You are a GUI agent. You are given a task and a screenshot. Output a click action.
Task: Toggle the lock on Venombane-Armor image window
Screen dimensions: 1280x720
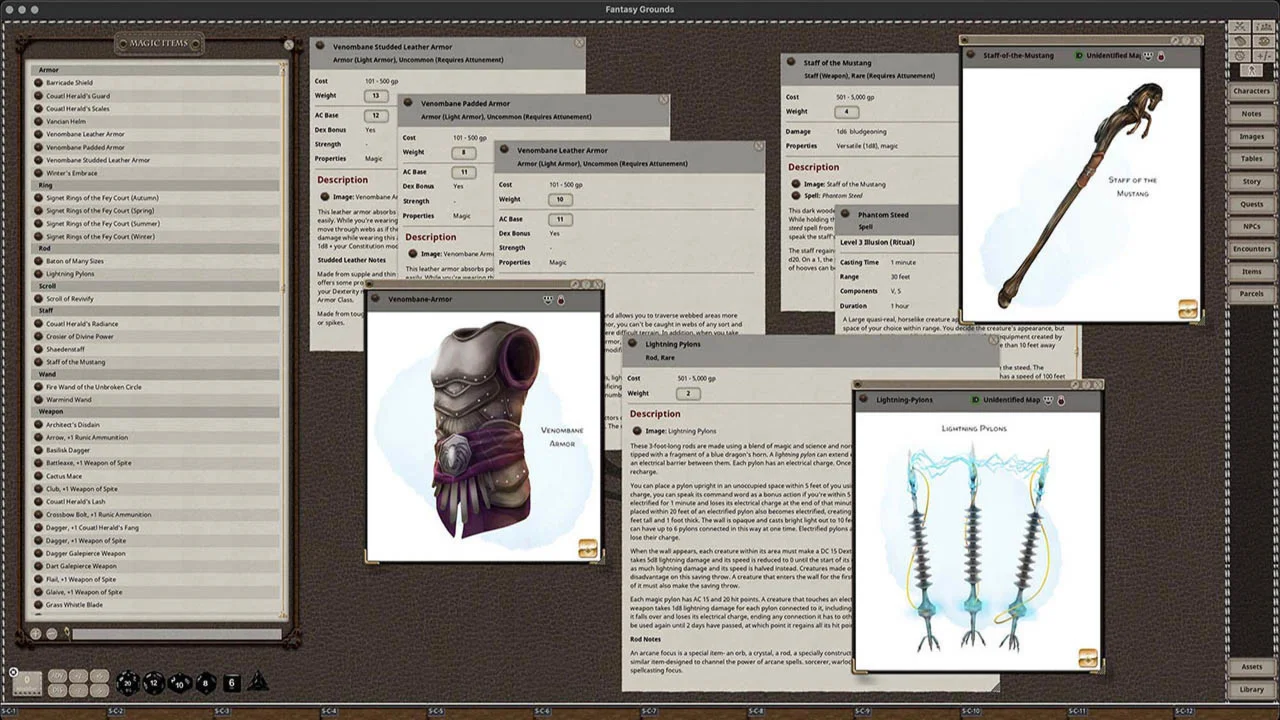point(561,300)
